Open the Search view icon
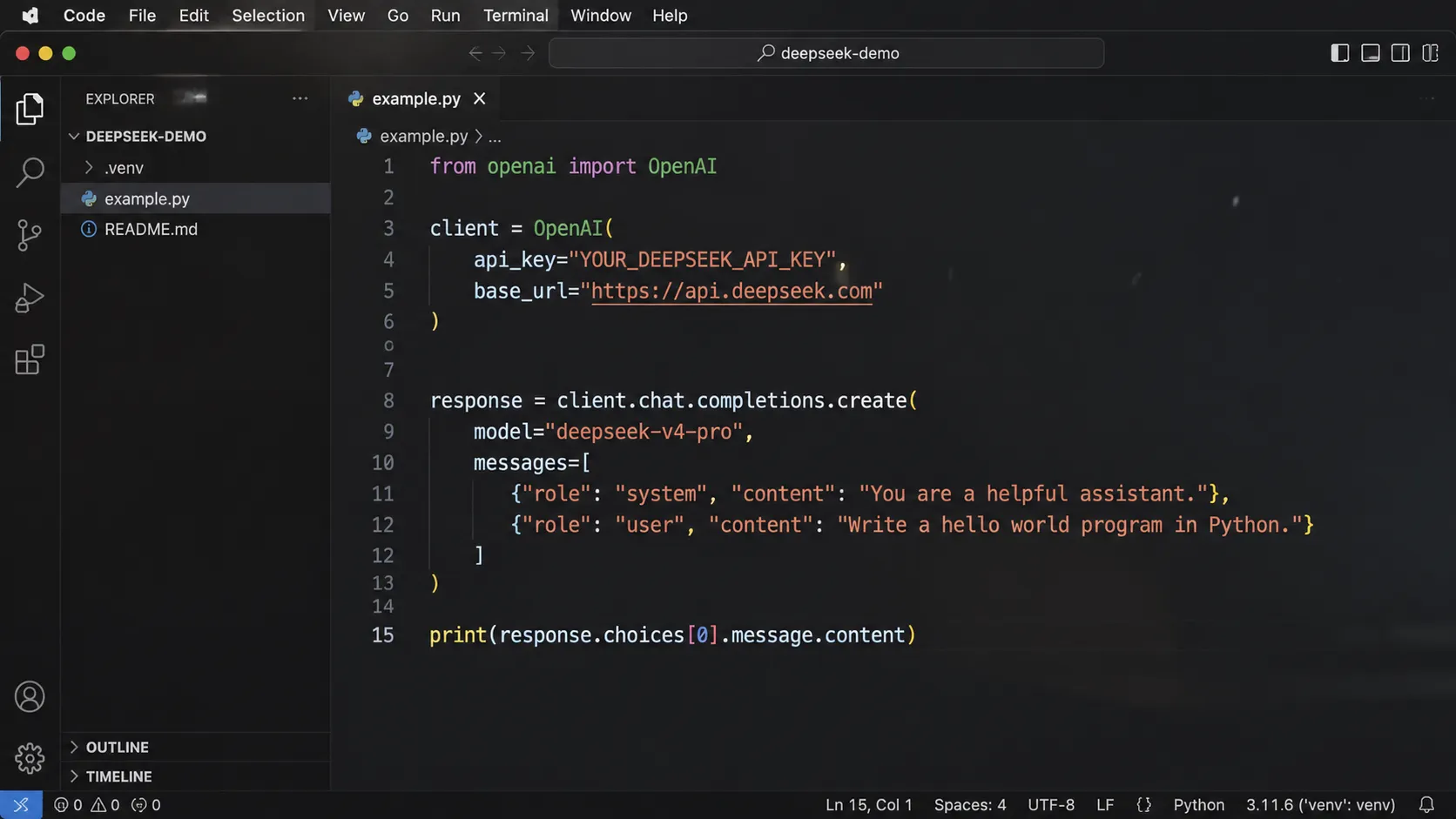The image size is (1456, 819). click(x=30, y=172)
